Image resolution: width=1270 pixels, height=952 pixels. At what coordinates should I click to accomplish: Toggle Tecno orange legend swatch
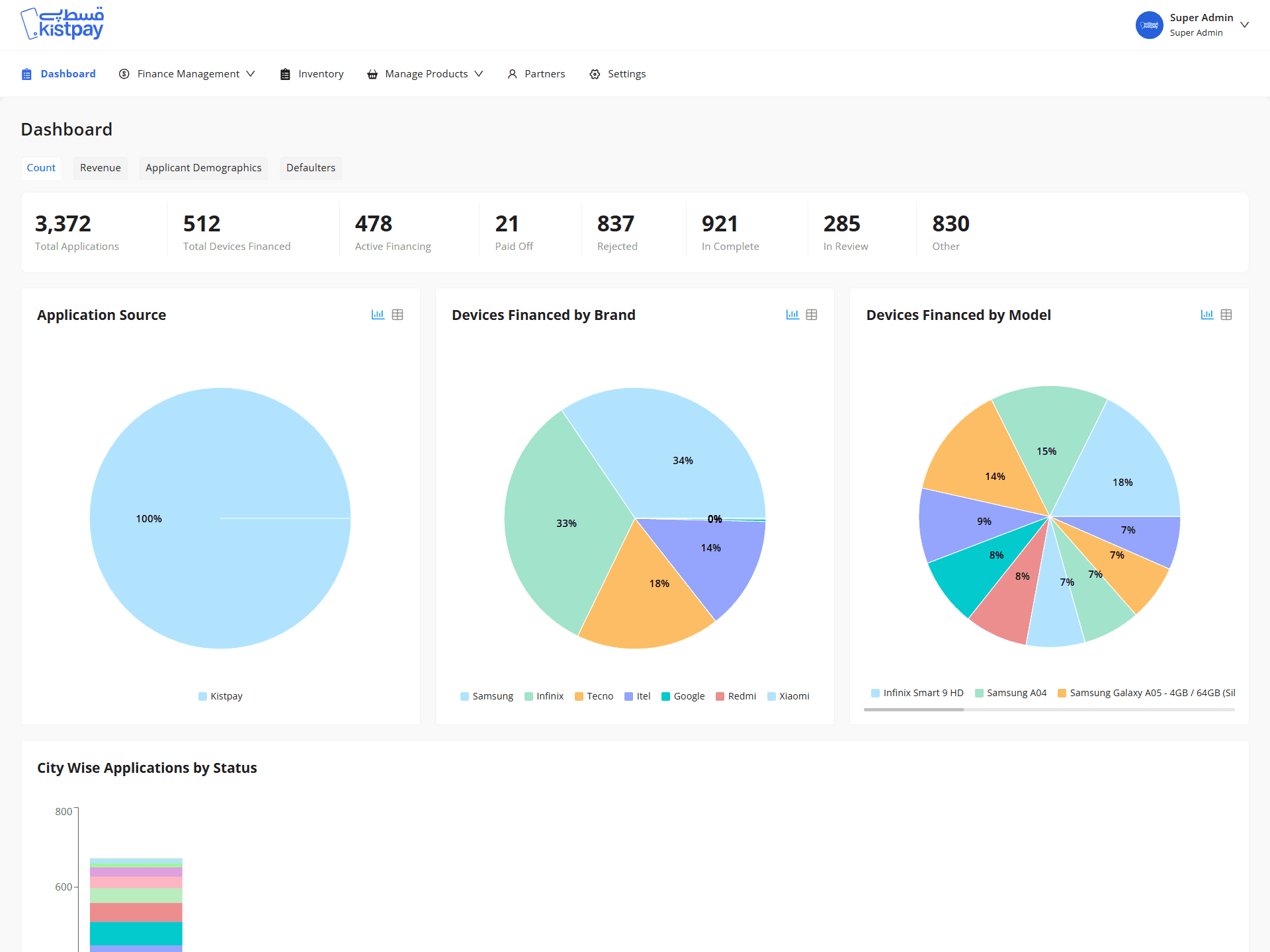click(579, 696)
